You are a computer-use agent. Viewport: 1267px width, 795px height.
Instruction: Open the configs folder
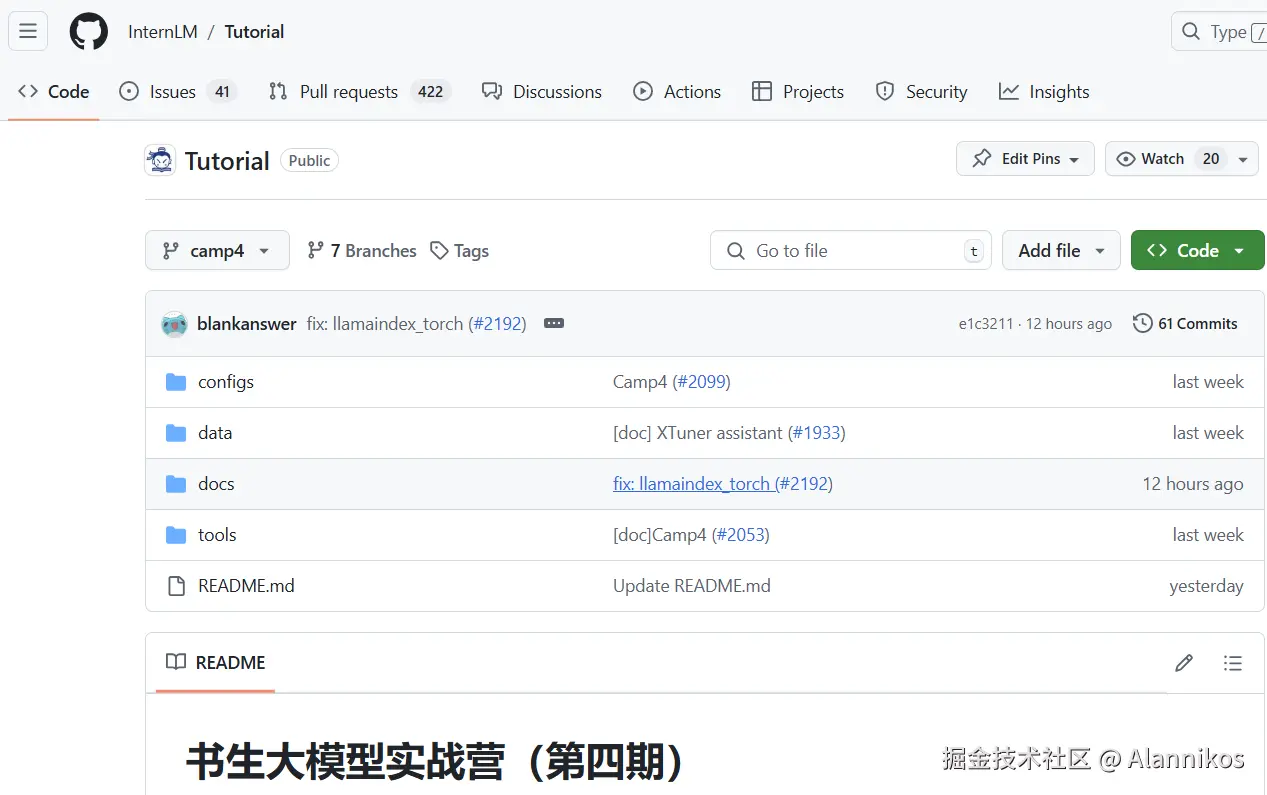226,382
